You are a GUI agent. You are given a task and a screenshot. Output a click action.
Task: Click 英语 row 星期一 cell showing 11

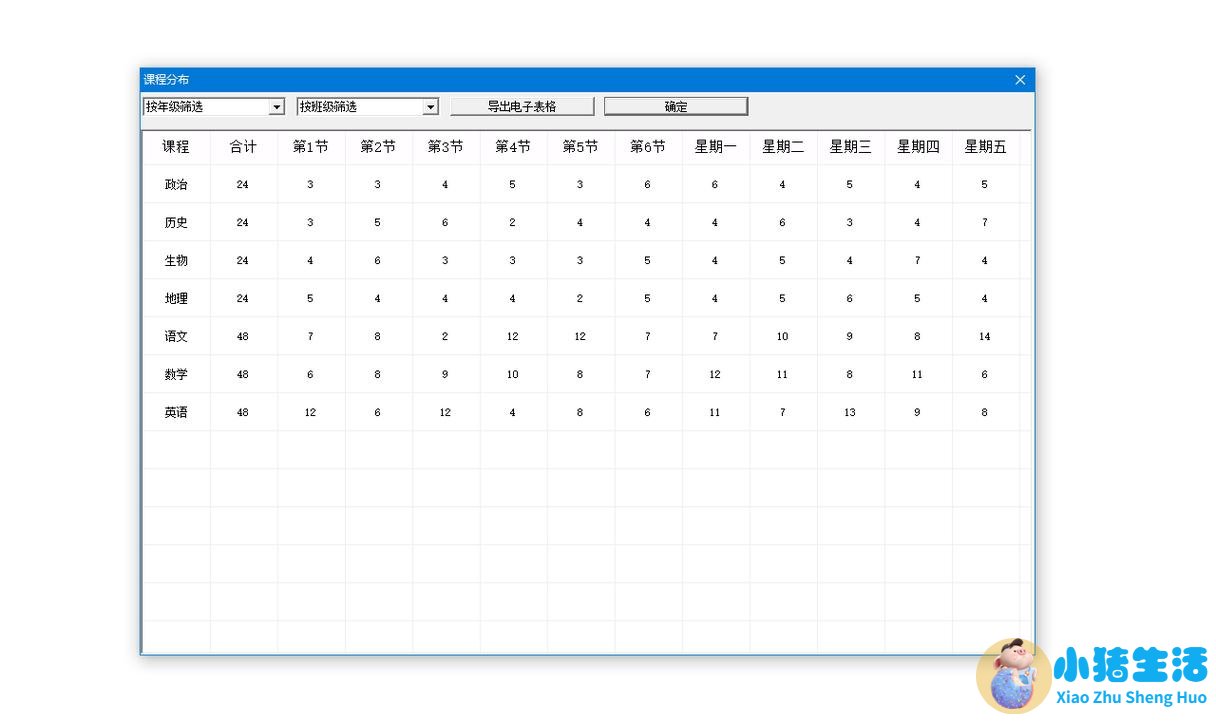[x=715, y=412]
